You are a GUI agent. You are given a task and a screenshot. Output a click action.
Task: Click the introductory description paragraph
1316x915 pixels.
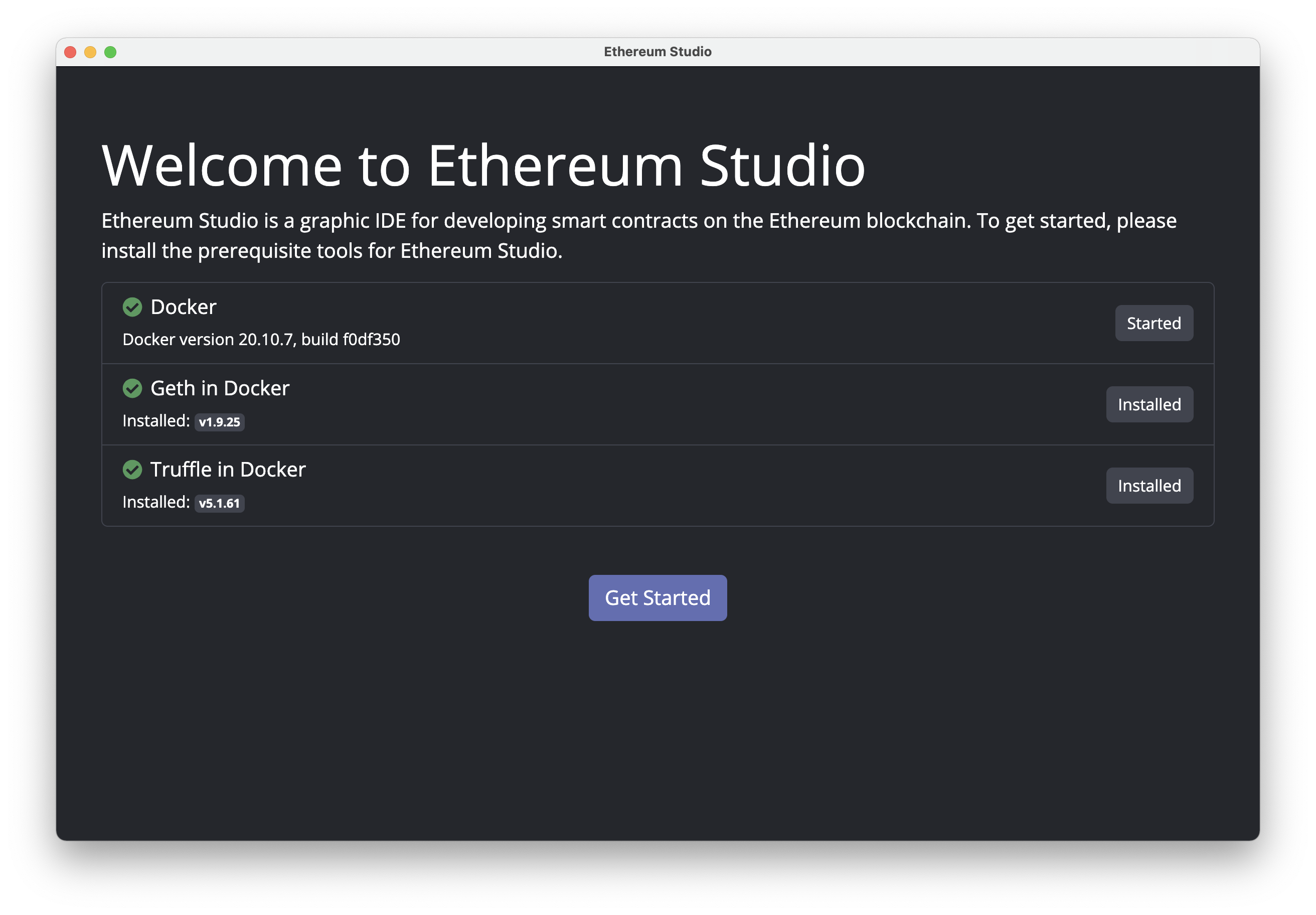638,236
